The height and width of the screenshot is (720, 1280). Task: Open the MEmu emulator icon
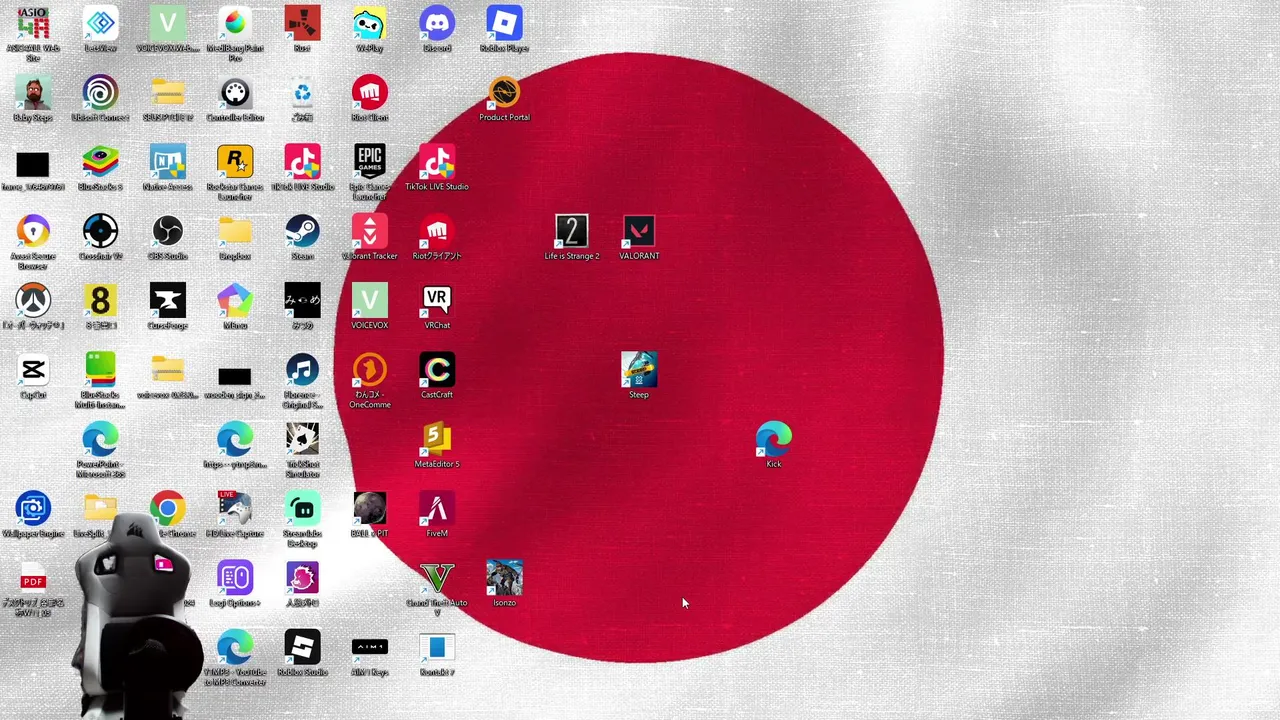click(235, 300)
